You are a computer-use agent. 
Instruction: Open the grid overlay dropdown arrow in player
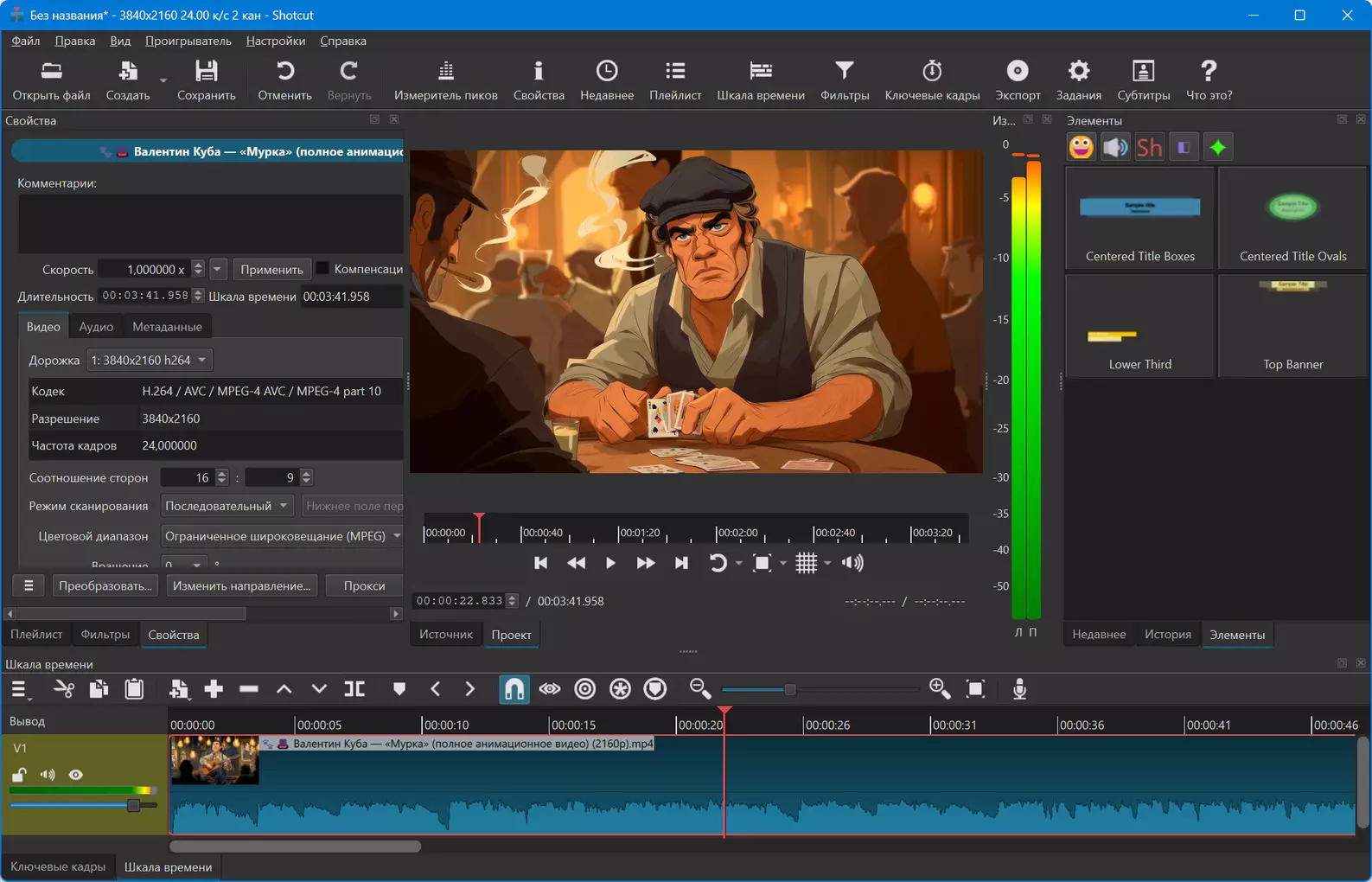[x=827, y=563]
